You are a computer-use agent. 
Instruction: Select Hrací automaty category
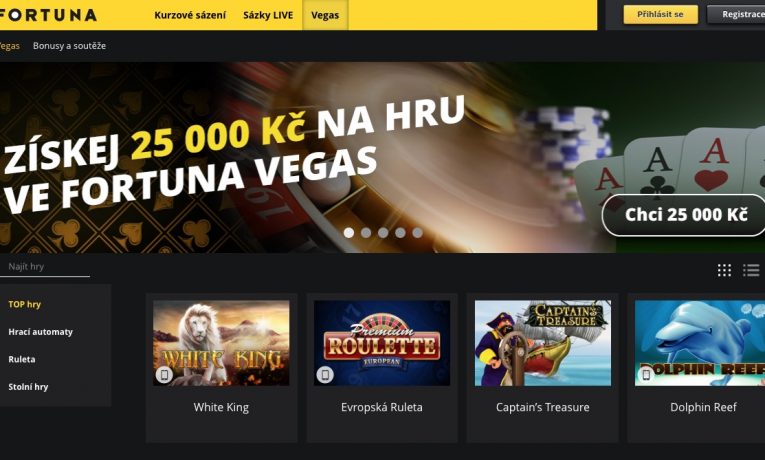click(40, 332)
